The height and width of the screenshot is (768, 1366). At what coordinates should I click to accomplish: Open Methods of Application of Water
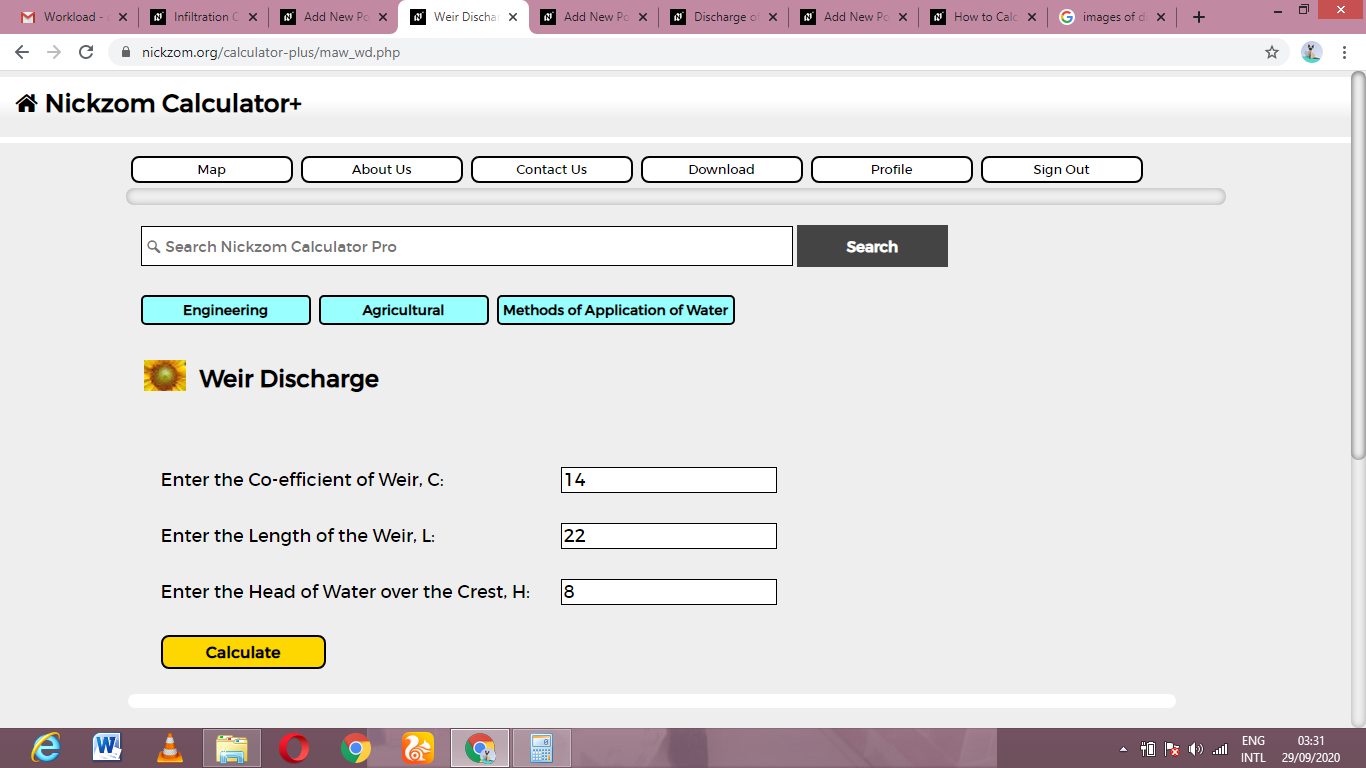616,310
